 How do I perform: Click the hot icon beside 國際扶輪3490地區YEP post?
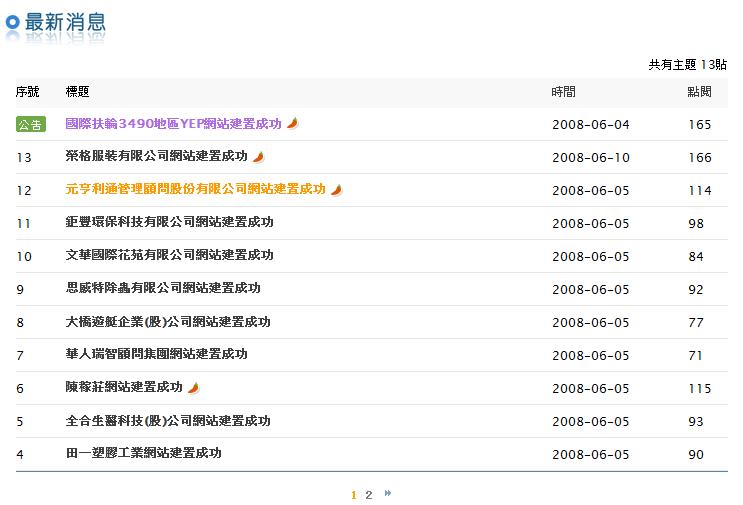(x=293, y=124)
